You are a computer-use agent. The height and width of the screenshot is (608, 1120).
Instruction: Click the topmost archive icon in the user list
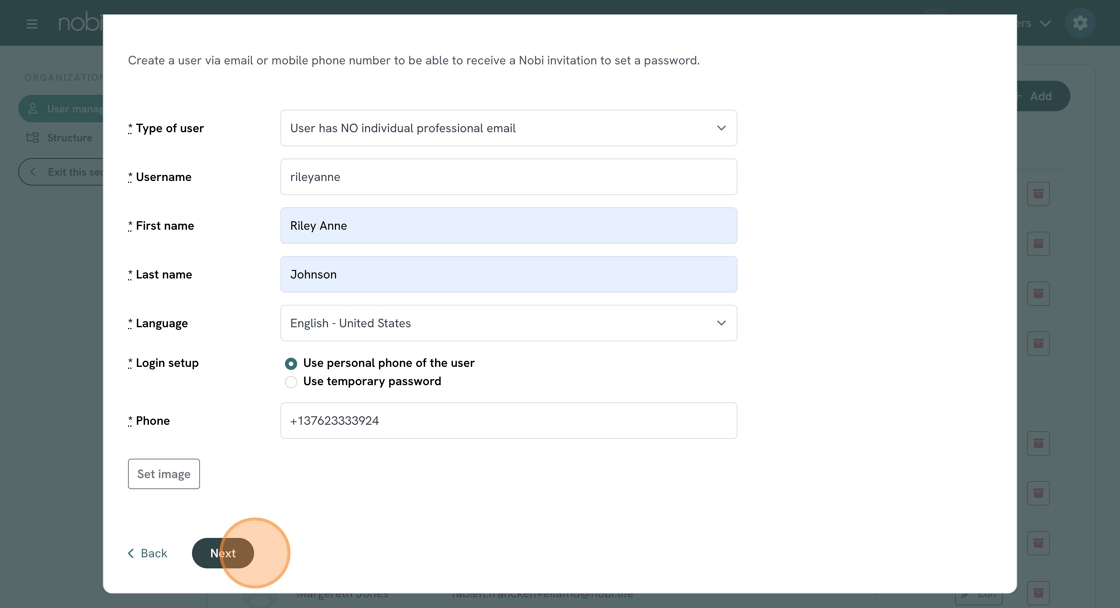coord(1038,194)
